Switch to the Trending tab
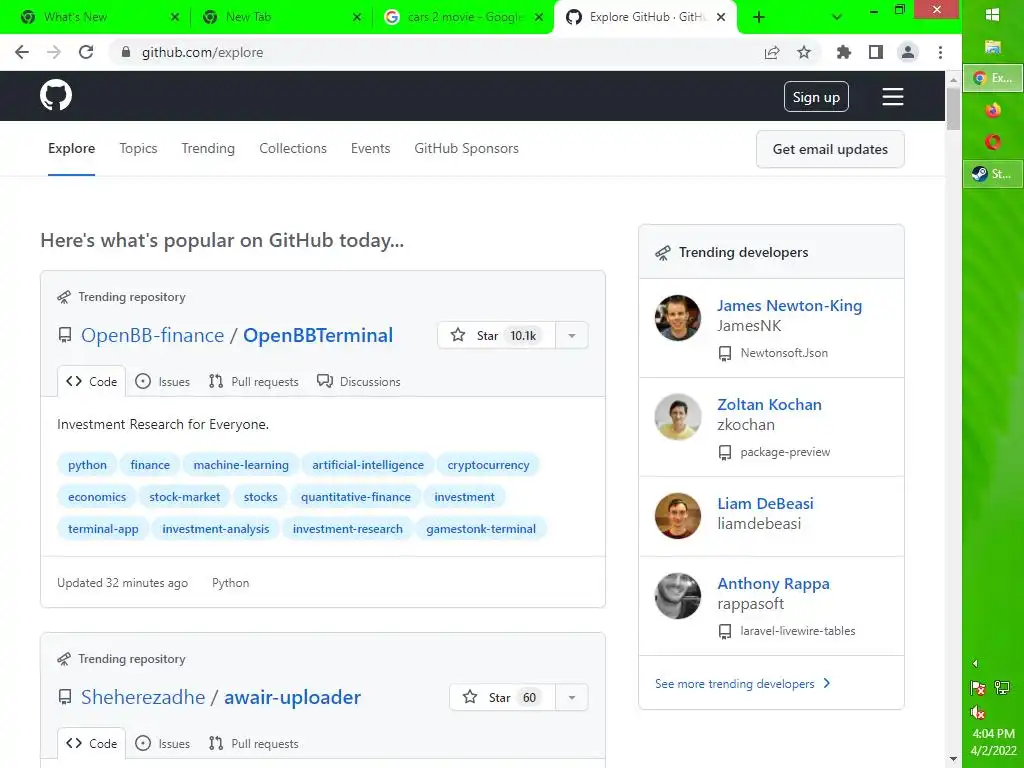 click(x=208, y=148)
